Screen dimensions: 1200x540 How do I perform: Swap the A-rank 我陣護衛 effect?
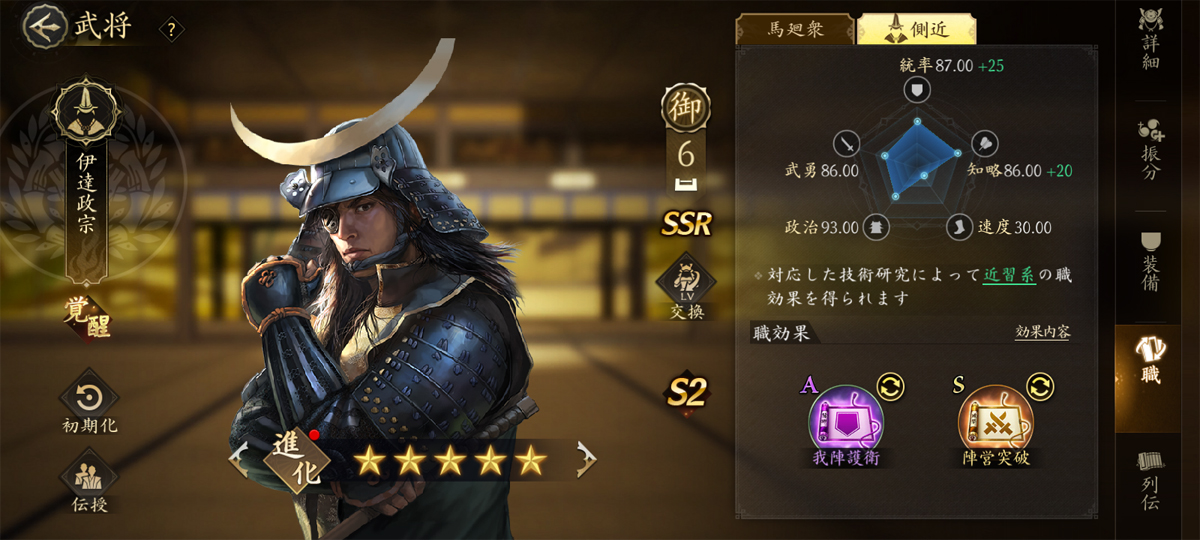coord(890,385)
